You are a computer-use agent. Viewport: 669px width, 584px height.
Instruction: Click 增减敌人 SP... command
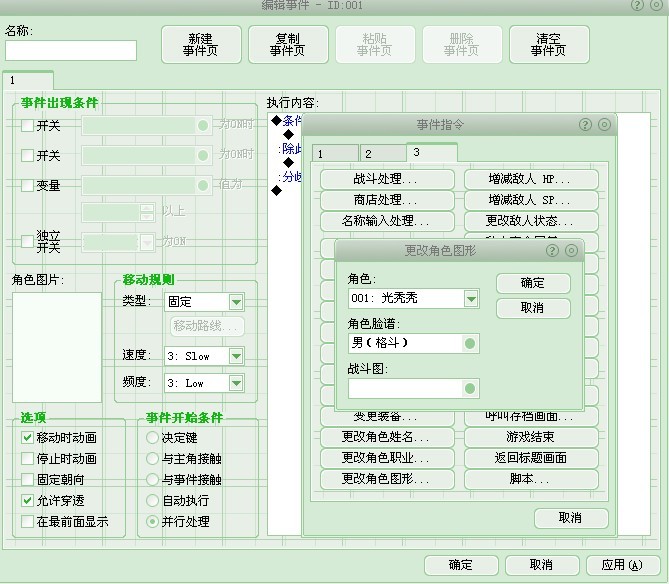click(531, 200)
